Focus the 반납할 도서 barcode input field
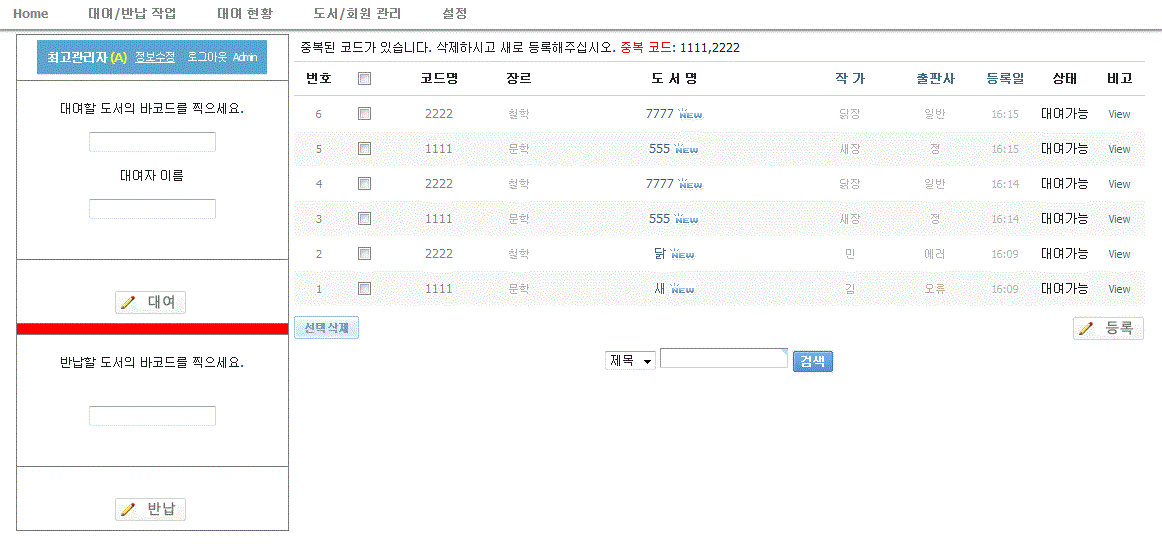Image resolution: width=1162 pixels, height=552 pixels. point(152,416)
